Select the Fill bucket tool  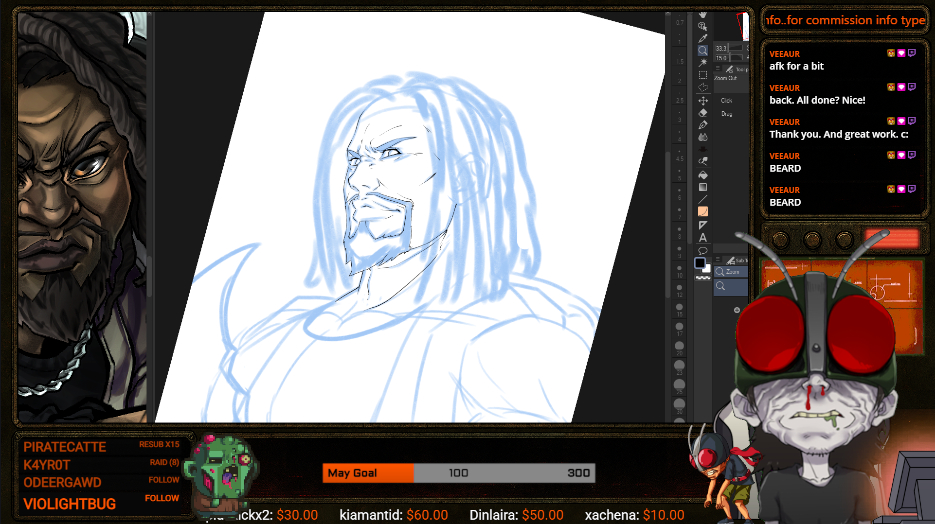point(703,174)
